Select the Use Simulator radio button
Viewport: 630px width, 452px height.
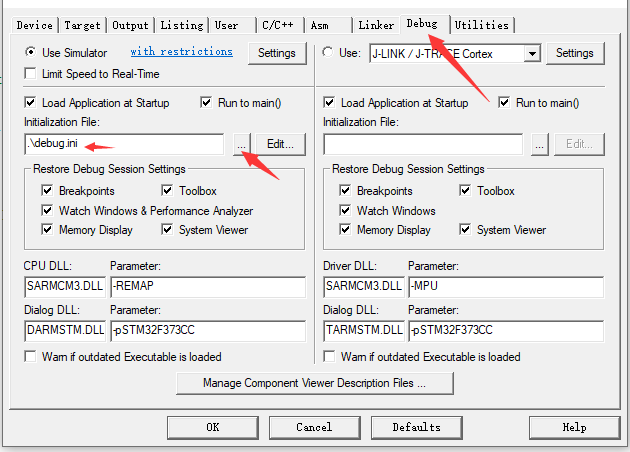tap(31, 52)
